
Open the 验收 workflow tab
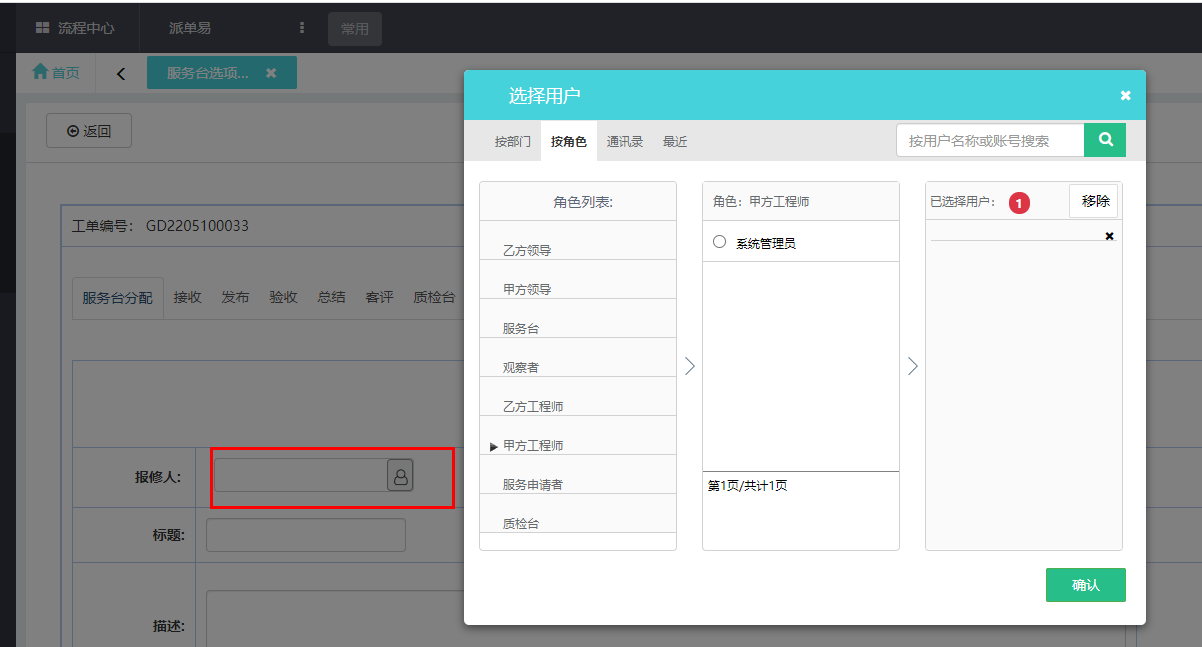pyautogui.click(x=284, y=298)
